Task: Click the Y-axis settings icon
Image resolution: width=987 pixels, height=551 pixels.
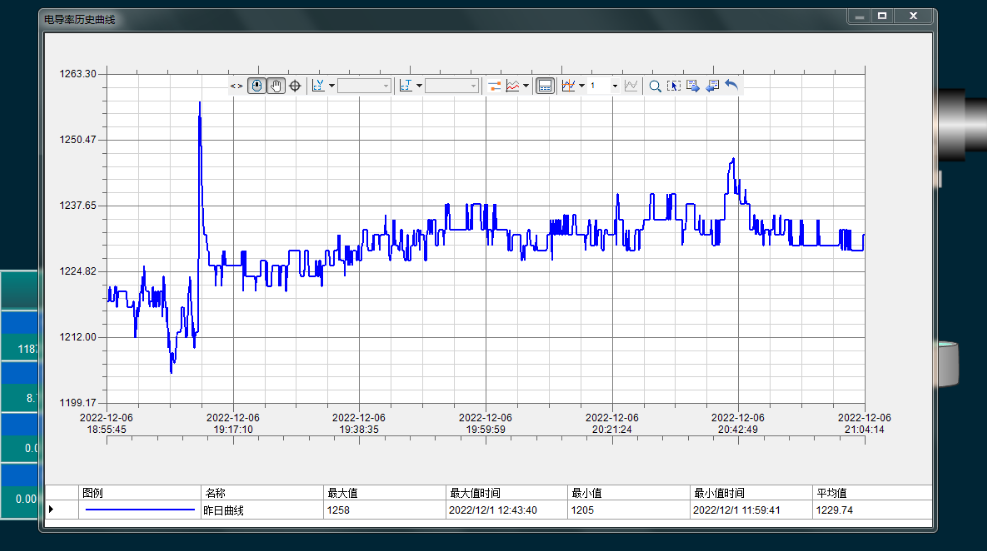Action: click(318, 86)
